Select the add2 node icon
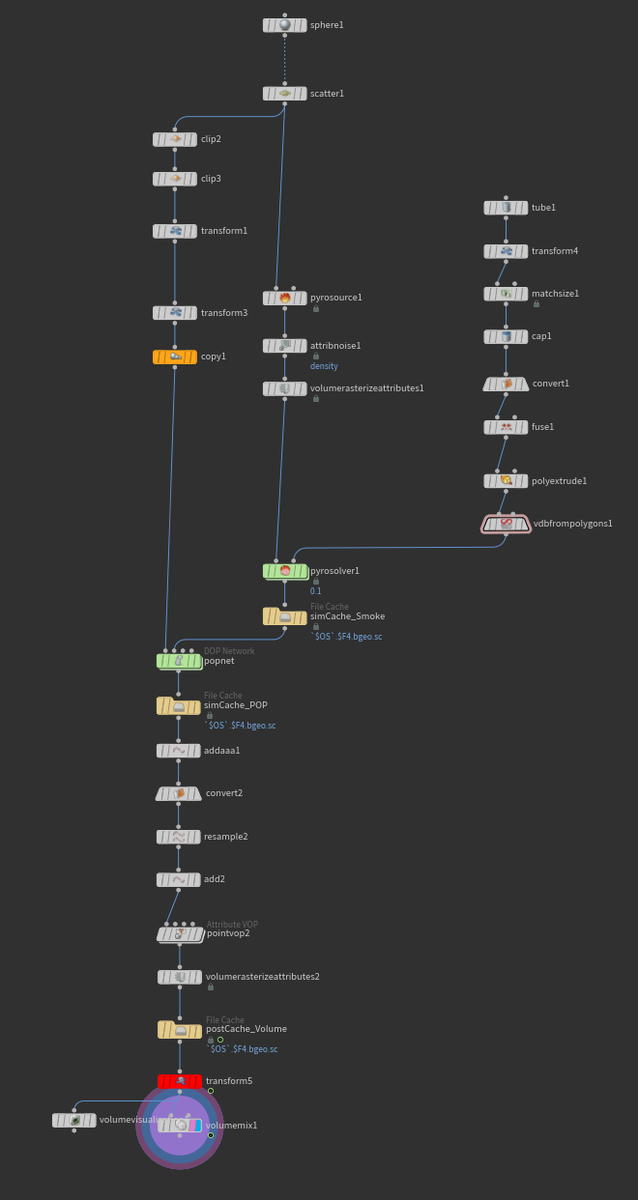Image resolution: width=638 pixels, height=1200 pixels. (179, 879)
